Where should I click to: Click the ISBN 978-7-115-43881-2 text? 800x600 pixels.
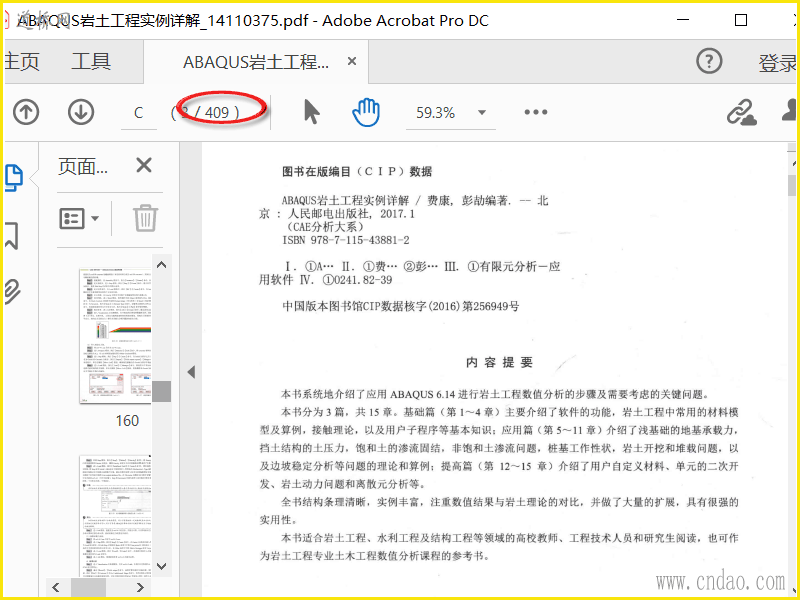point(346,240)
